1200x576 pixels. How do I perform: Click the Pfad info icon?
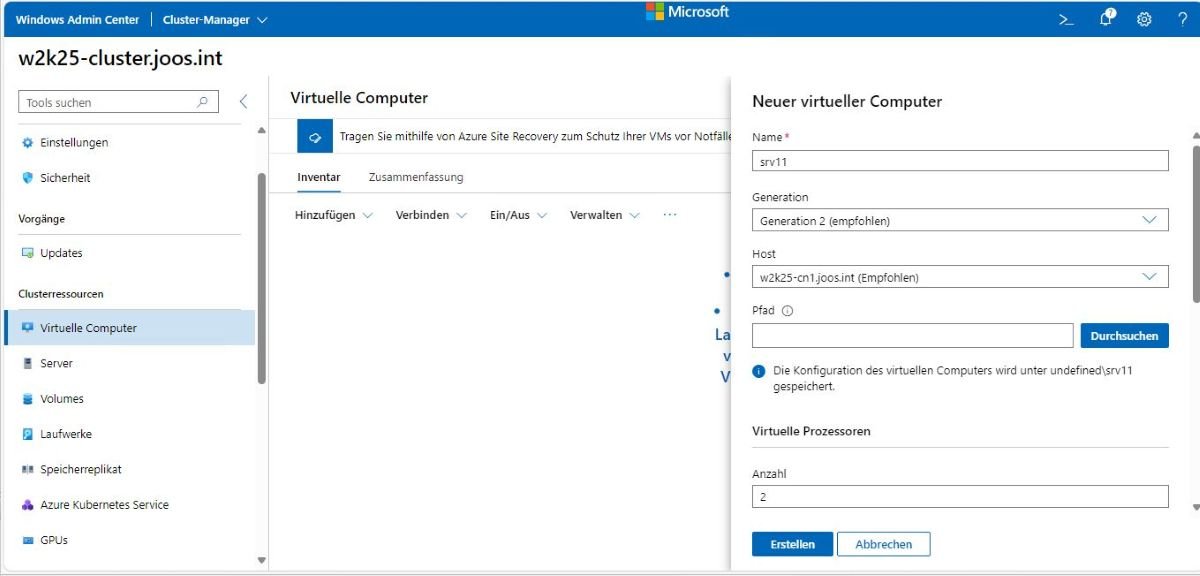point(787,311)
